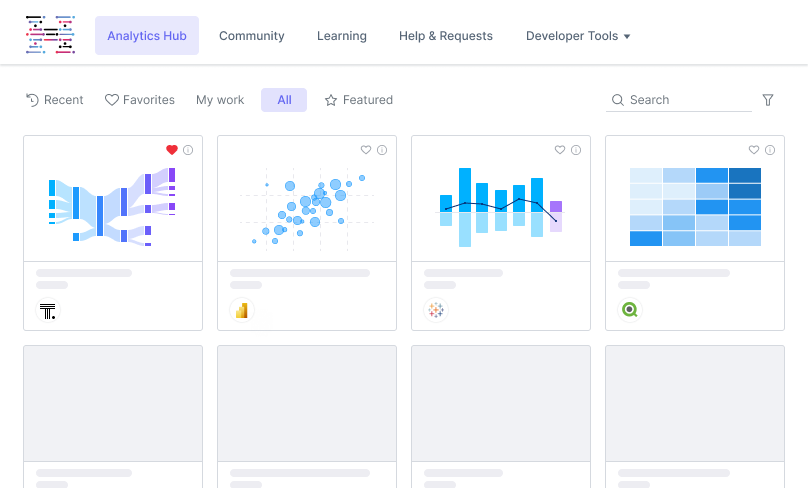Click the source icon on Sankey card

48,310
